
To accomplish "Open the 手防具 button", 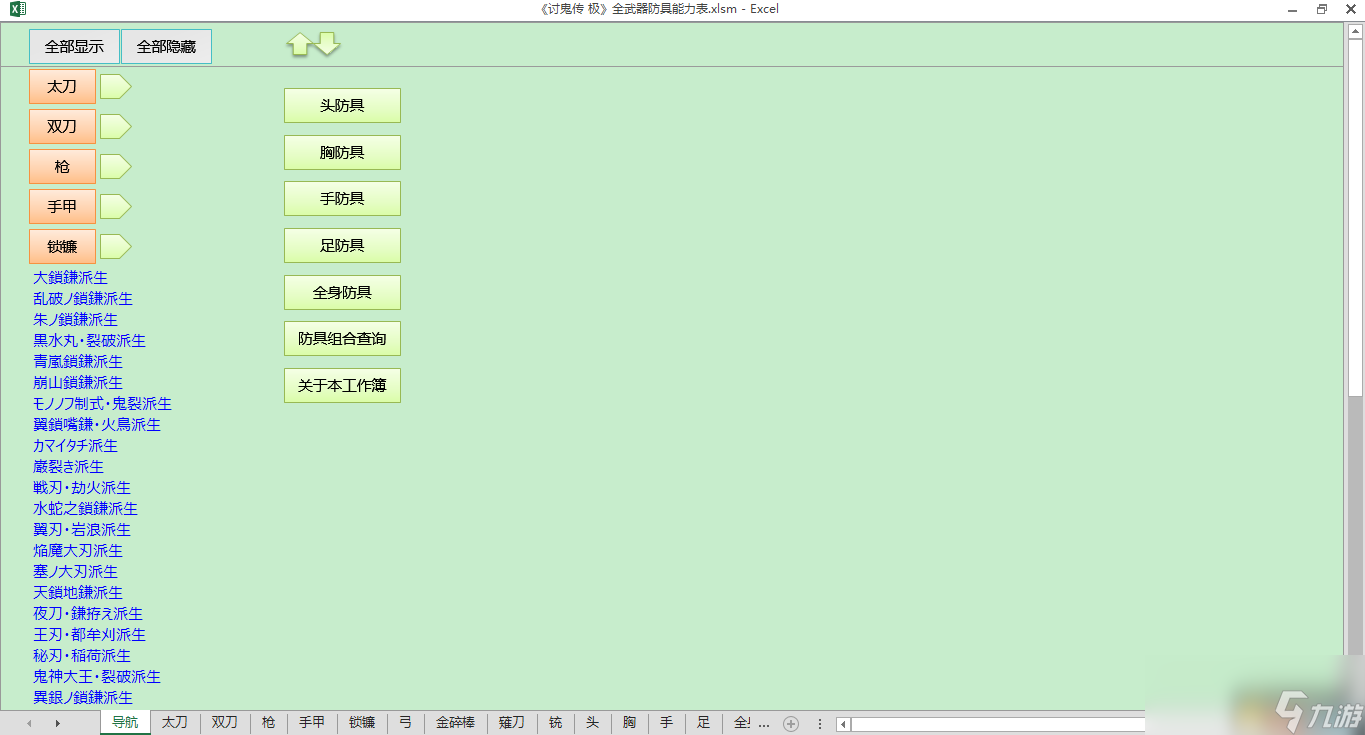I will (342, 199).
